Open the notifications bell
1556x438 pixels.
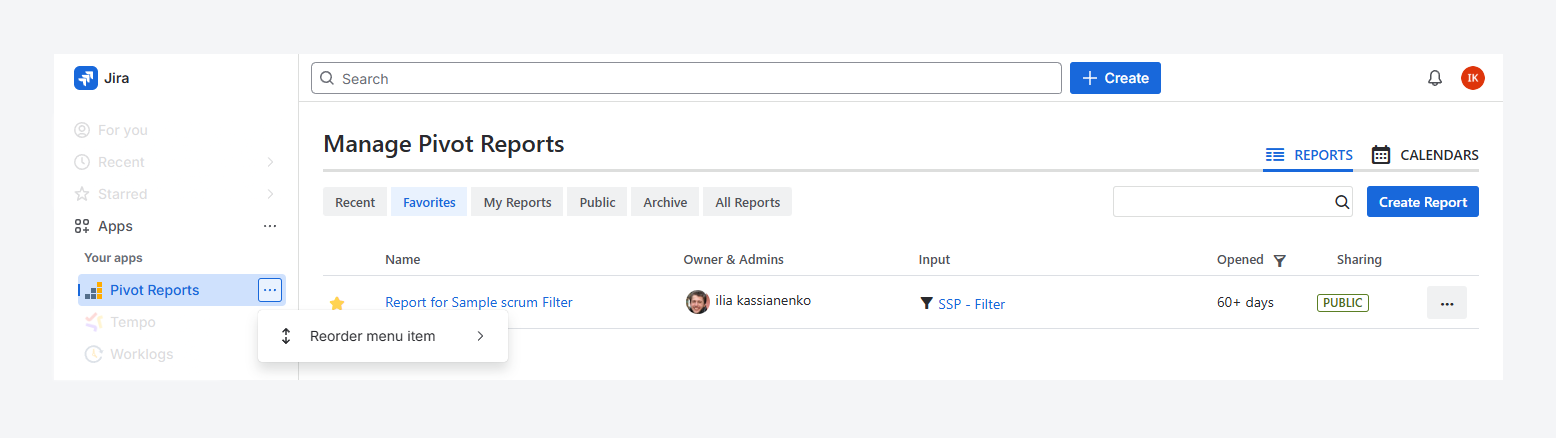click(1435, 78)
